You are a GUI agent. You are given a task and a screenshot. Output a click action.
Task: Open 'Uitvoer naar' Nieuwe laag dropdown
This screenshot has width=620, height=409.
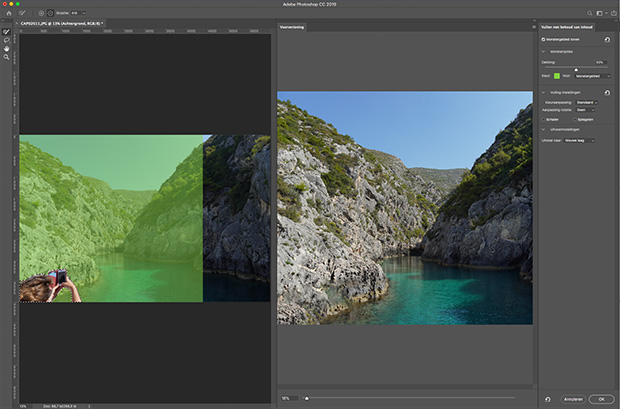pos(579,140)
